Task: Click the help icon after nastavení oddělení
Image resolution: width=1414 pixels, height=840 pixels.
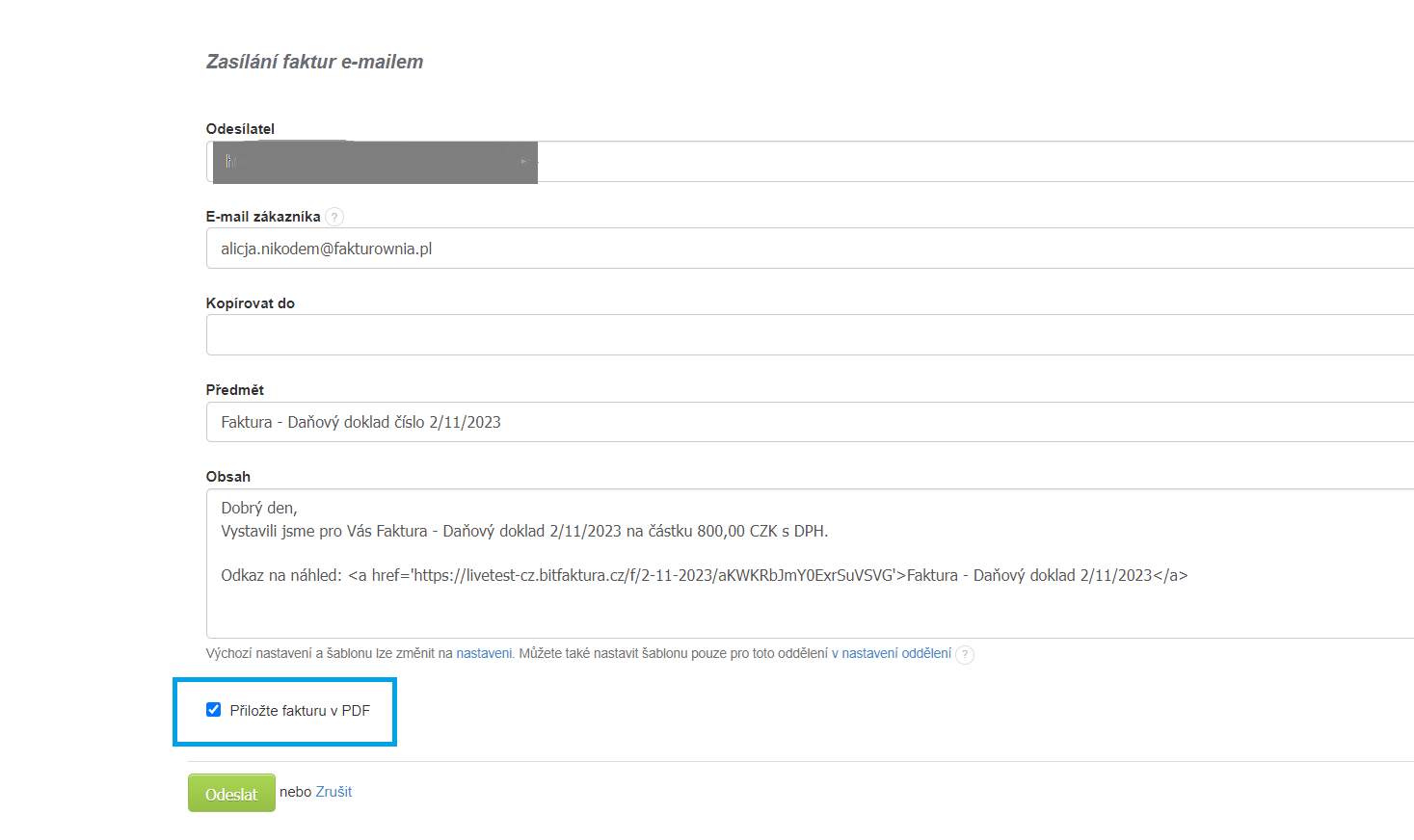Action: click(965, 654)
